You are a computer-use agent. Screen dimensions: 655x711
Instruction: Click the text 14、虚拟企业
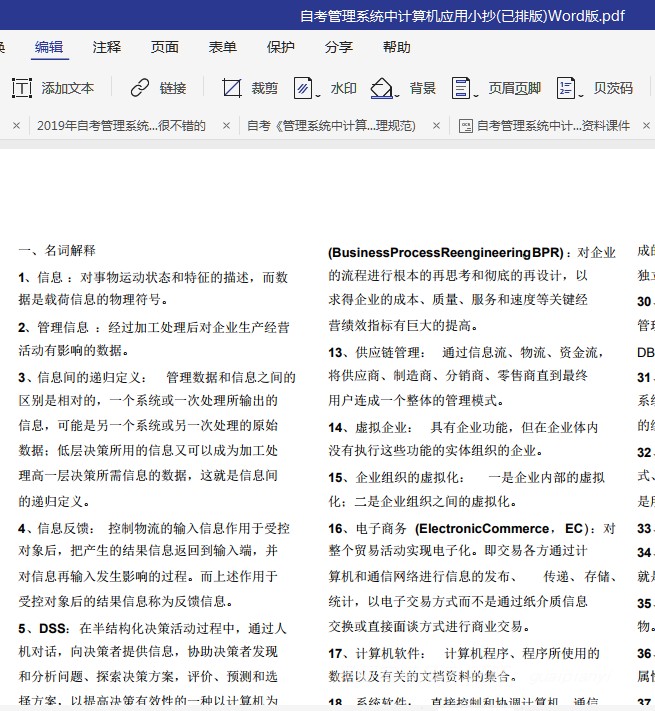[x=370, y=427]
